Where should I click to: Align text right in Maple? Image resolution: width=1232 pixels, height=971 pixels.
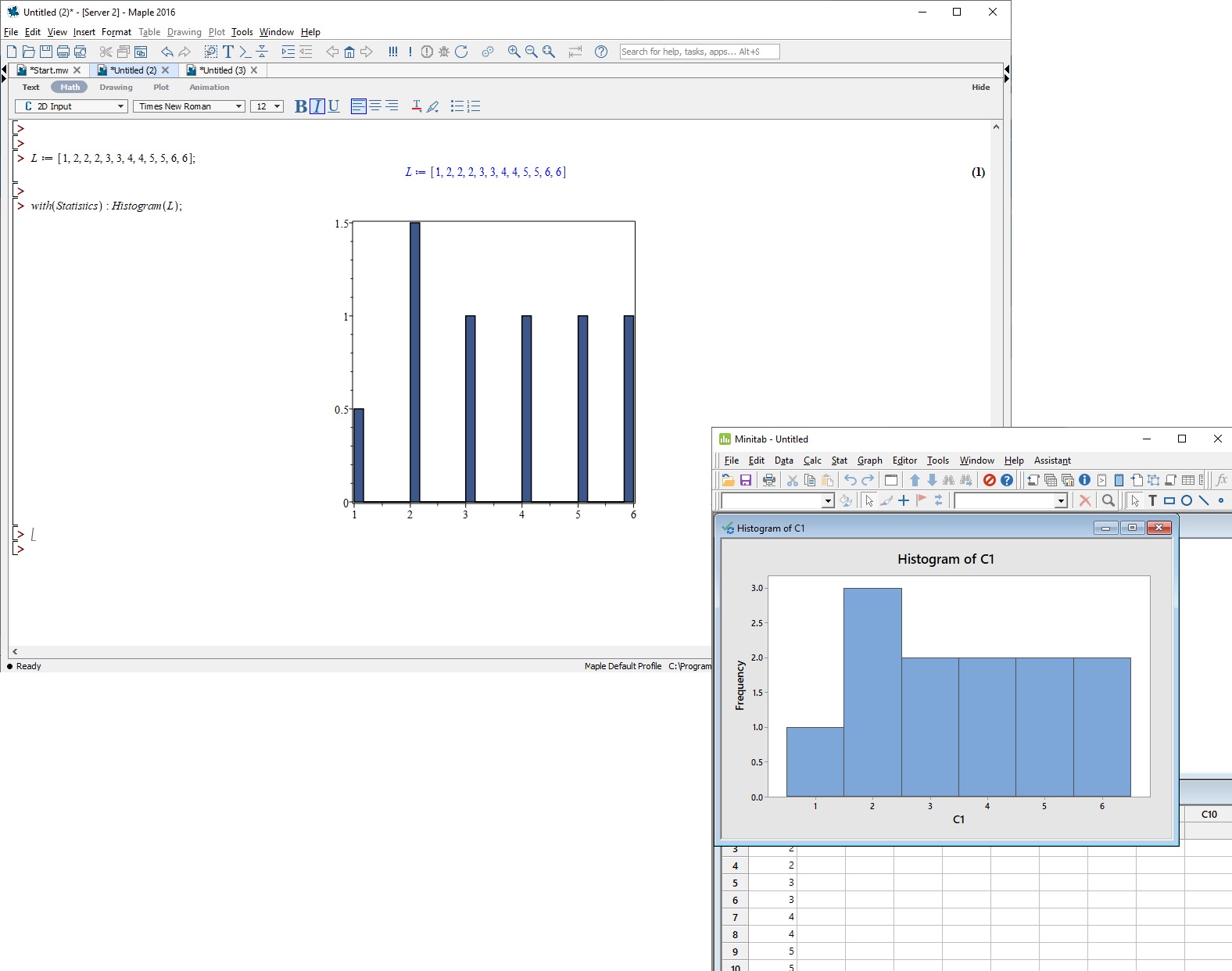pyautogui.click(x=392, y=106)
